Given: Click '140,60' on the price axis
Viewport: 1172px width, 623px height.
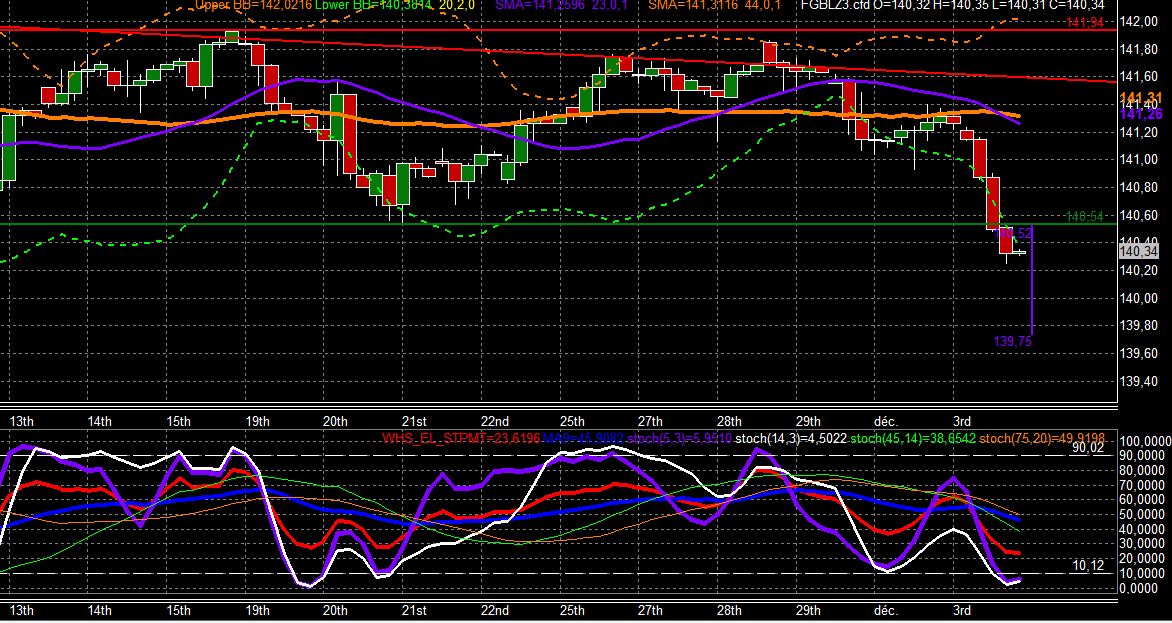Looking at the screenshot, I should (1138, 216).
